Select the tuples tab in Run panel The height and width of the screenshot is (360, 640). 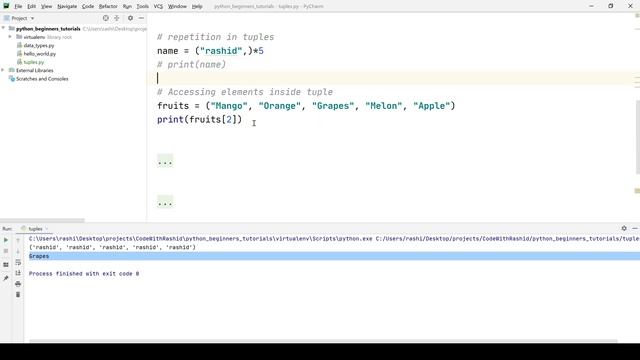pyautogui.click(x=35, y=229)
